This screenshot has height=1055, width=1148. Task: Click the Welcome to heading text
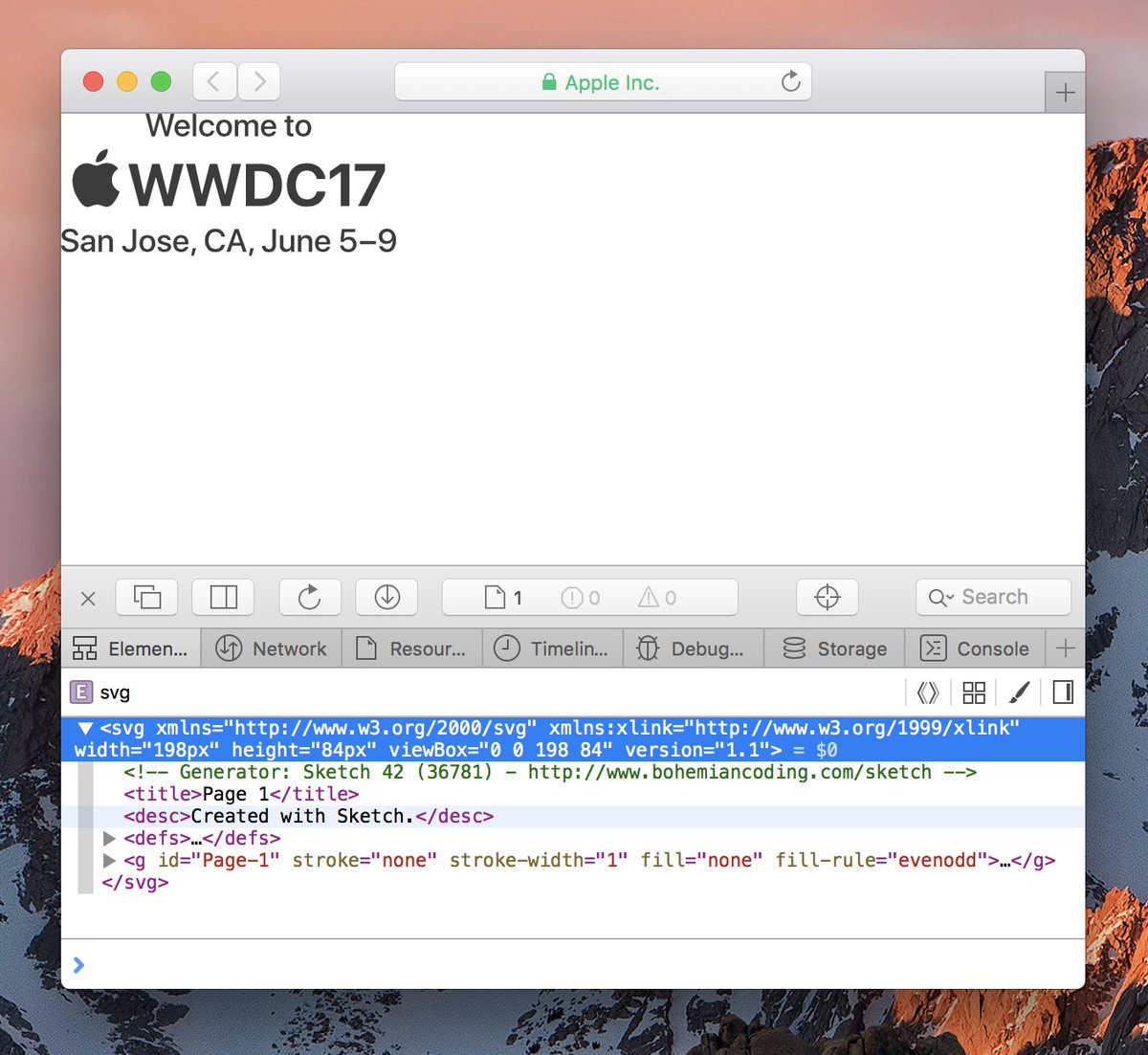point(229,125)
